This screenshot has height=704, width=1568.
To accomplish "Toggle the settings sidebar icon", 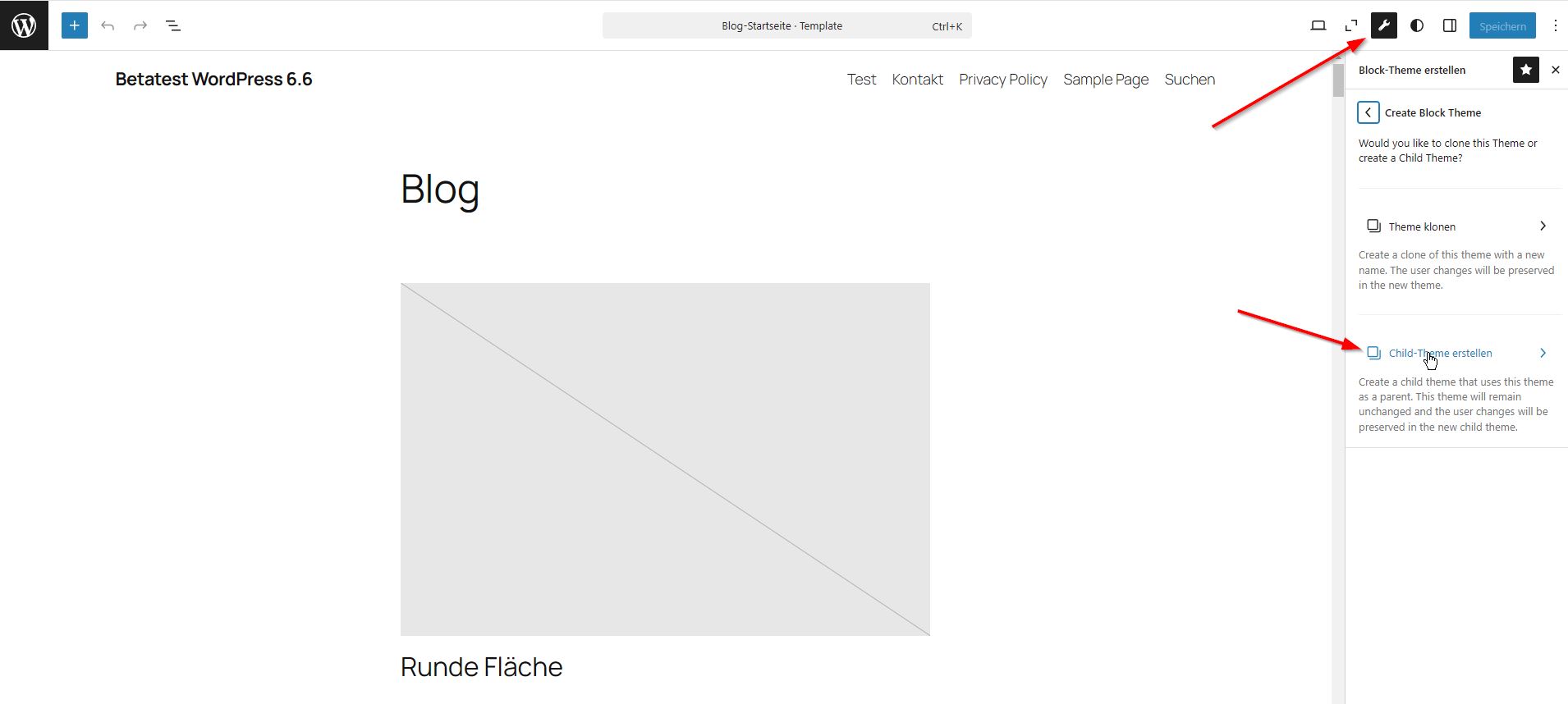I will click(x=1450, y=25).
